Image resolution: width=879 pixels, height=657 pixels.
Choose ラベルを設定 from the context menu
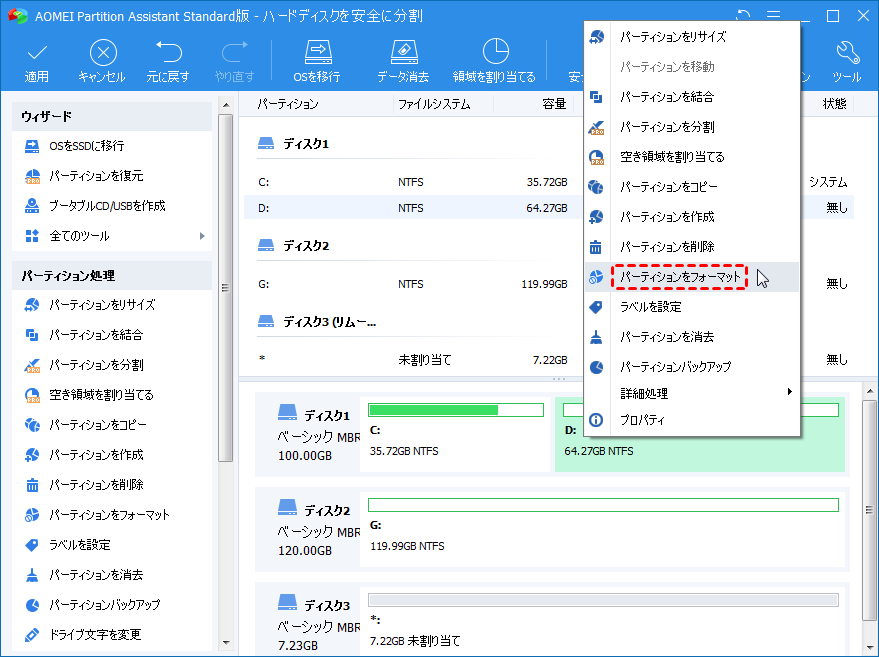(x=692, y=307)
